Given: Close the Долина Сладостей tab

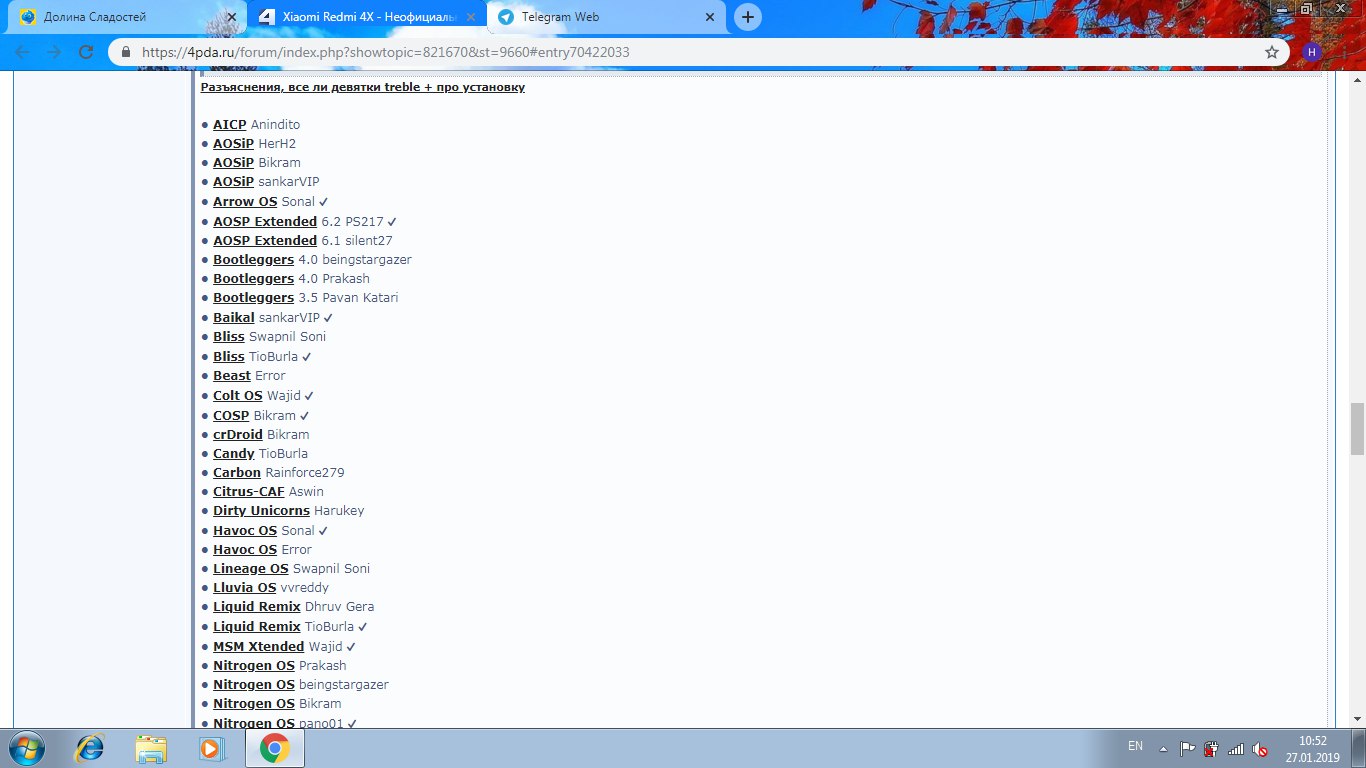Looking at the screenshot, I should [x=230, y=17].
